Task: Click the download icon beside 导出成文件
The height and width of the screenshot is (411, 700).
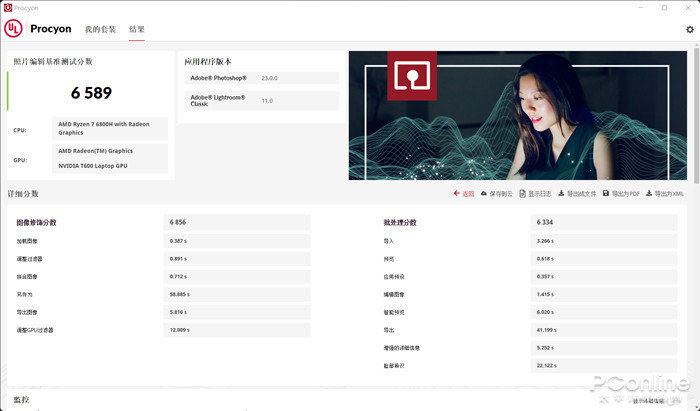Action: (x=561, y=193)
